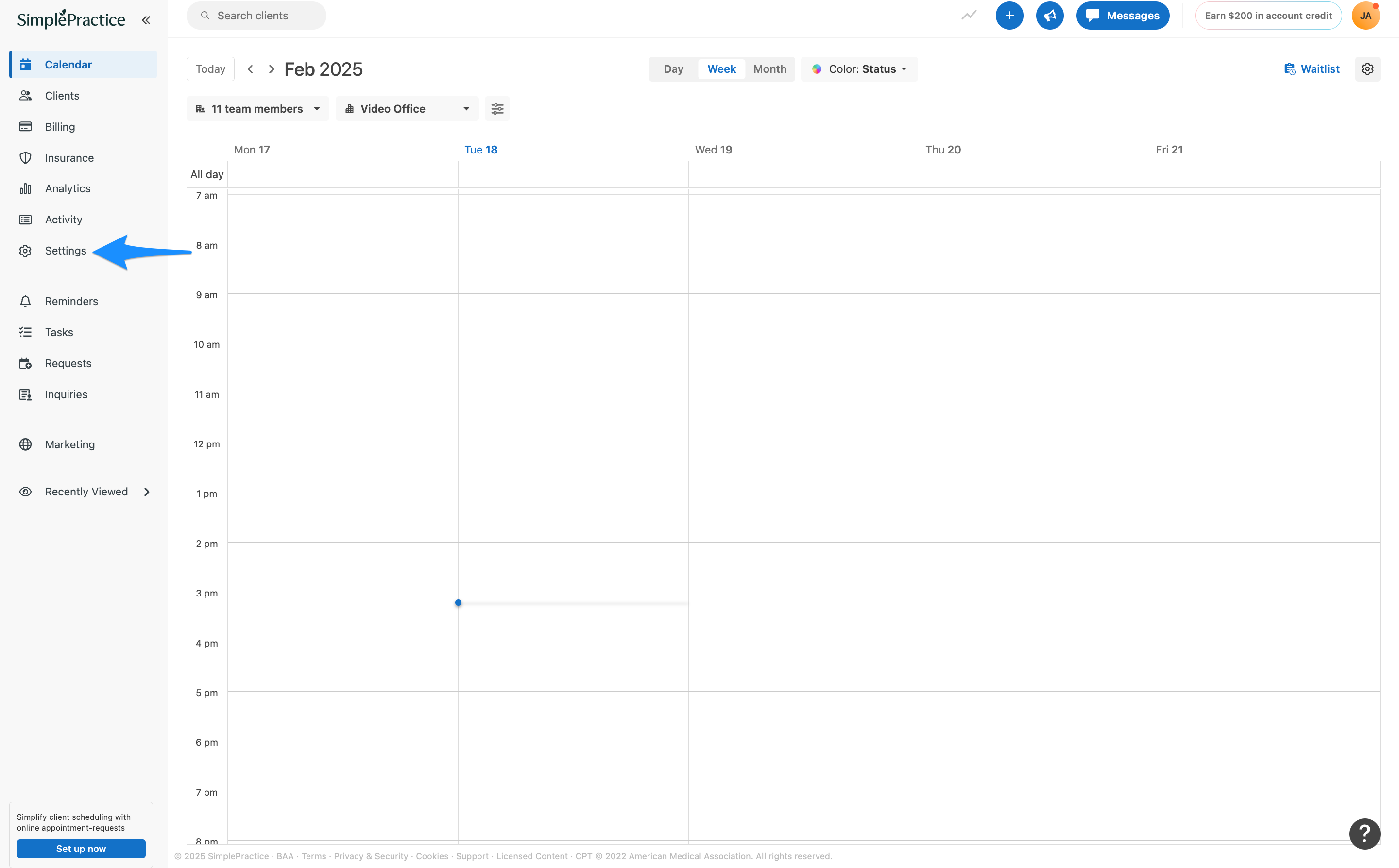This screenshot has width=1399, height=868.
Task: Open the 11 team members dropdown
Action: point(258,108)
